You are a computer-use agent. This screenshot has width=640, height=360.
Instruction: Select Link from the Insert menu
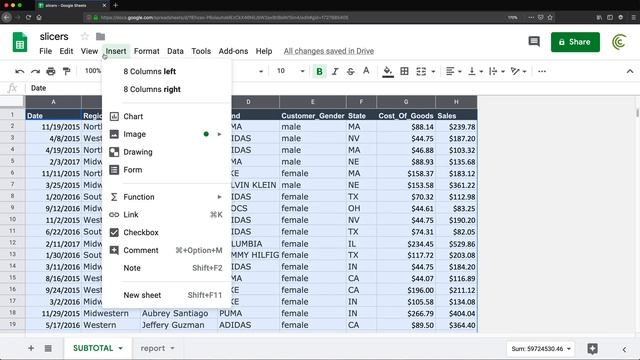click(167, 215)
